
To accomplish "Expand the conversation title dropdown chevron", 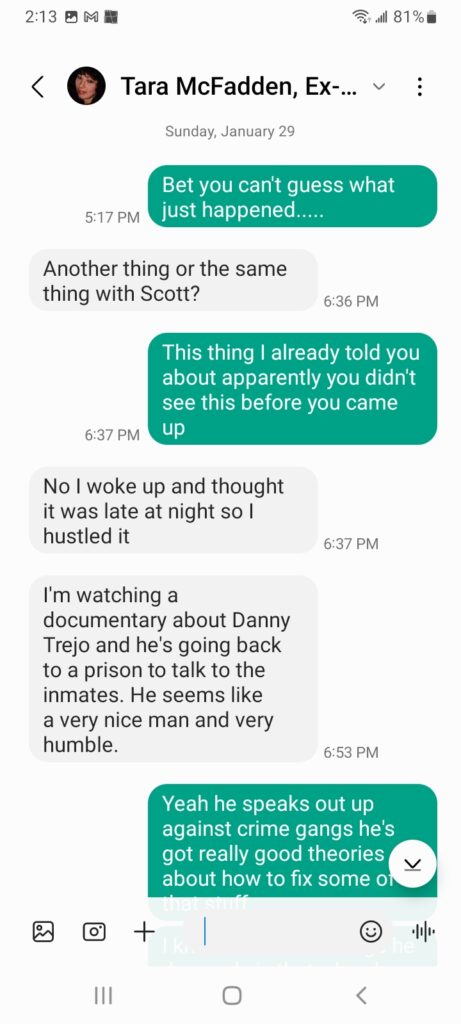I will [x=379, y=86].
